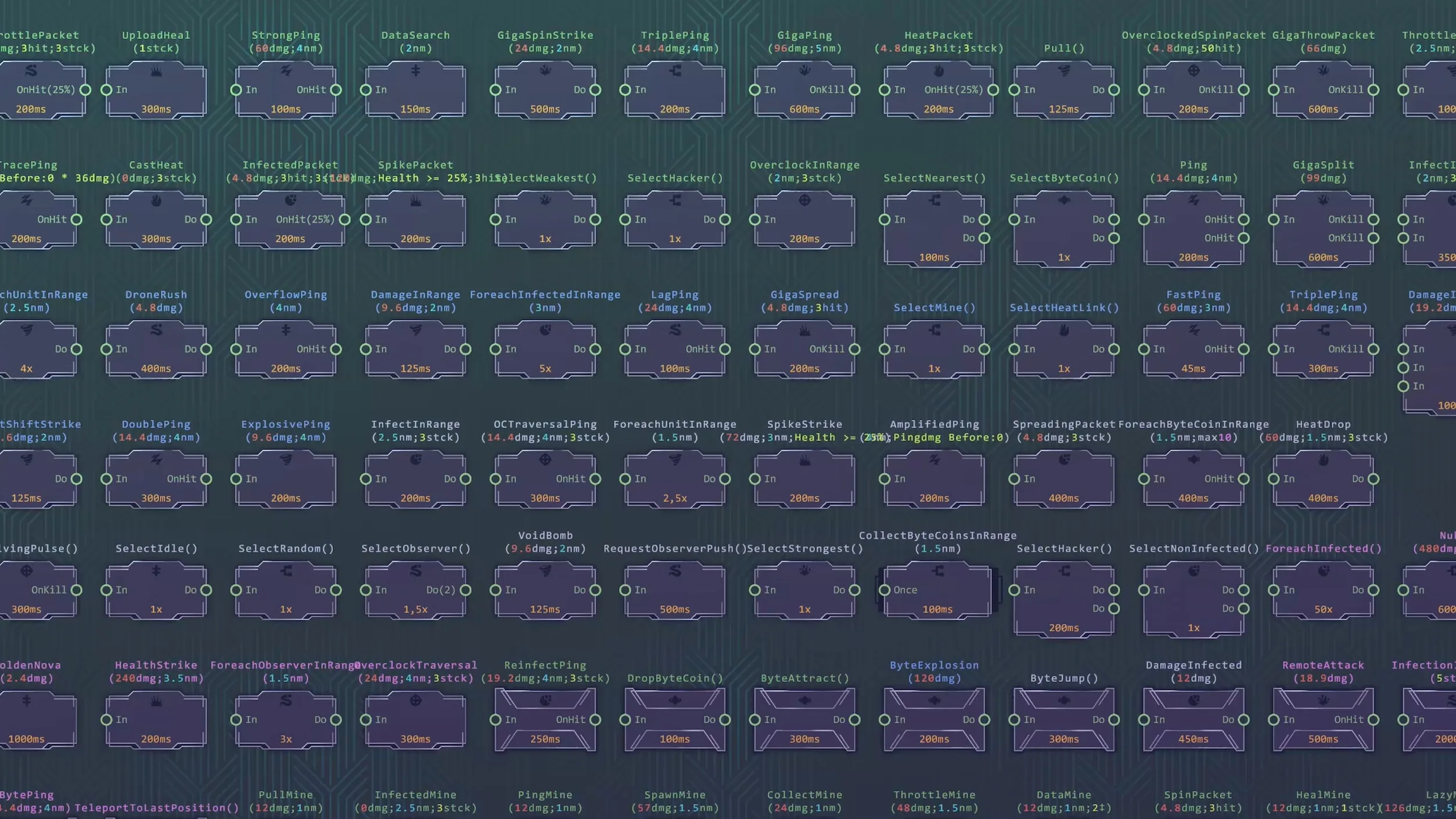The width and height of the screenshot is (1456, 819).
Task: Select the DropByteCoin() node
Action: click(x=675, y=720)
